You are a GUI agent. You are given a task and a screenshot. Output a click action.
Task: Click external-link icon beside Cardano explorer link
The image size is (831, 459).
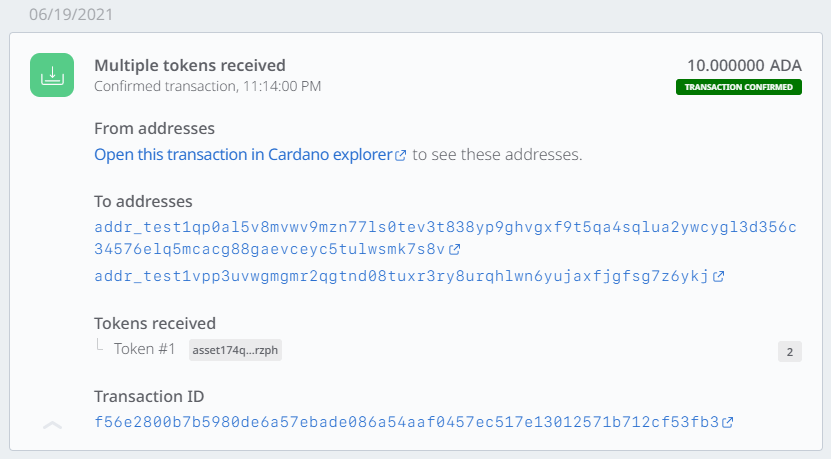[x=401, y=156]
